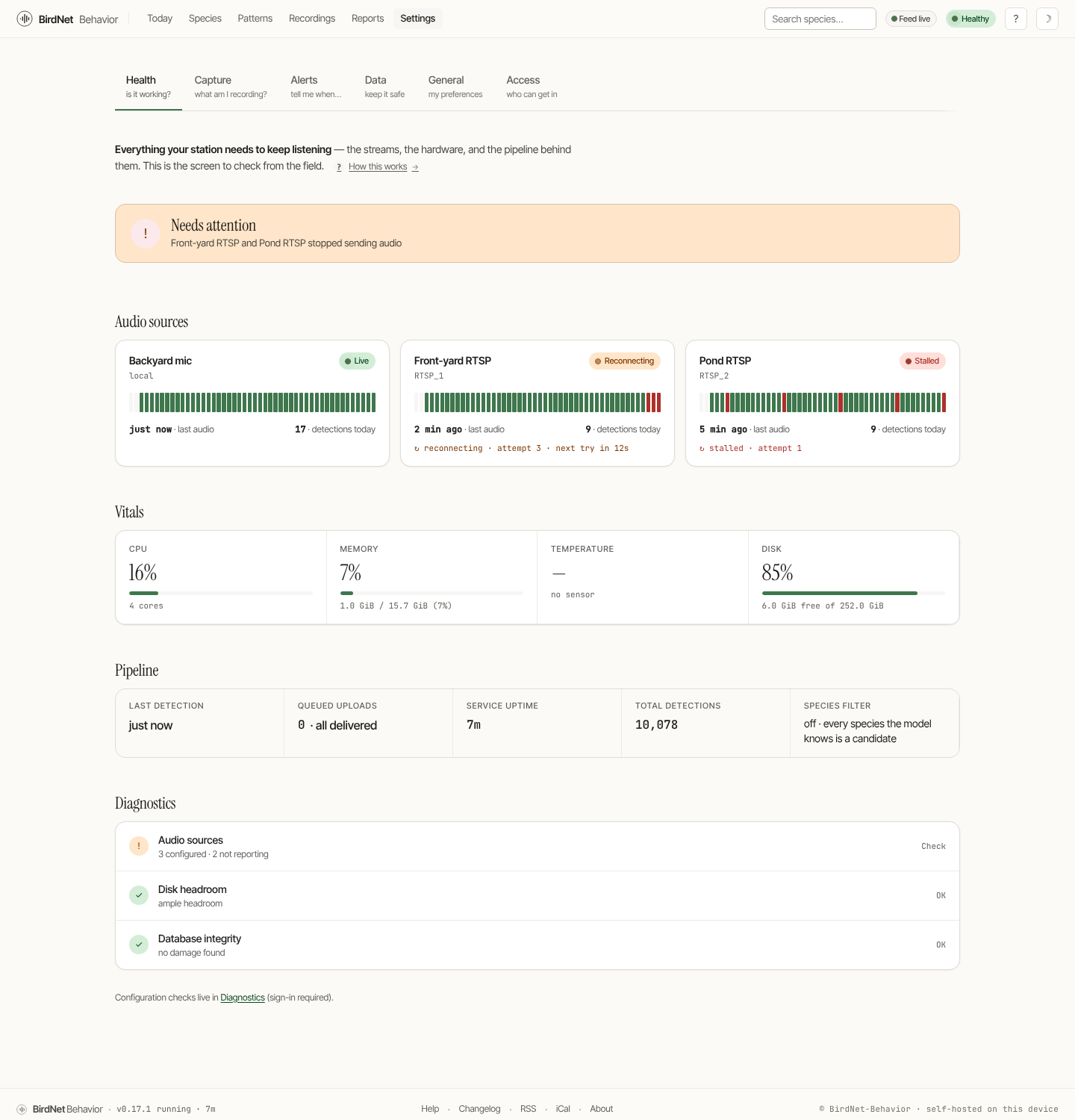1075x1120 pixels.
Task: Click the Database integrity checkmark icon
Action: (139, 945)
